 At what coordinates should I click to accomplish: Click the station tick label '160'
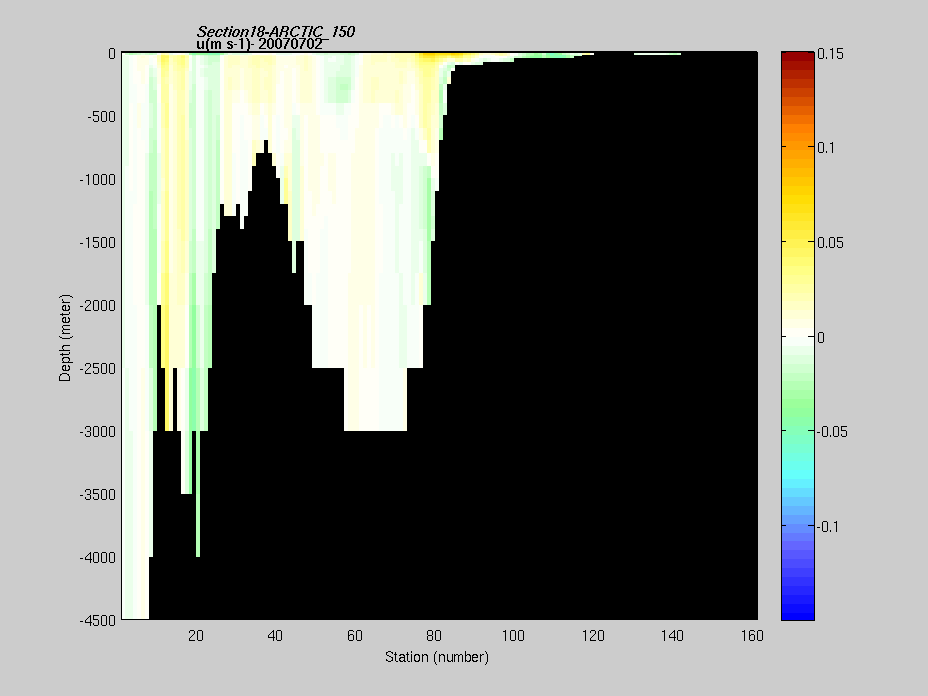pyautogui.click(x=752, y=636)
